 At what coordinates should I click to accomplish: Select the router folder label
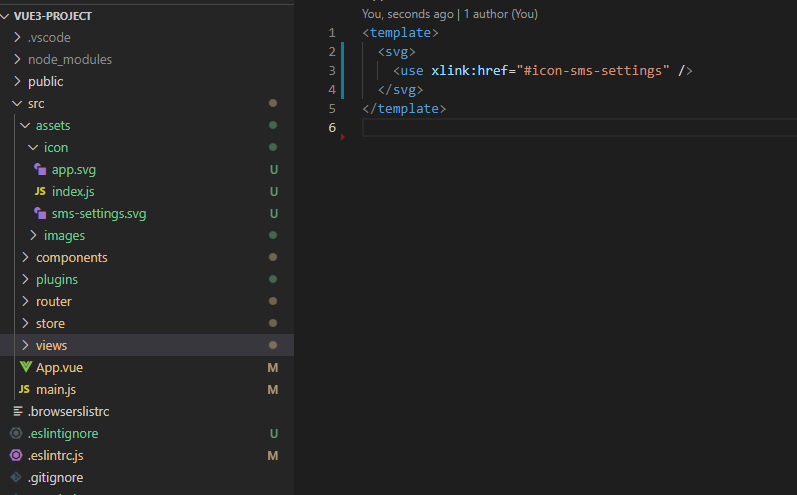[x=53, y=302]
